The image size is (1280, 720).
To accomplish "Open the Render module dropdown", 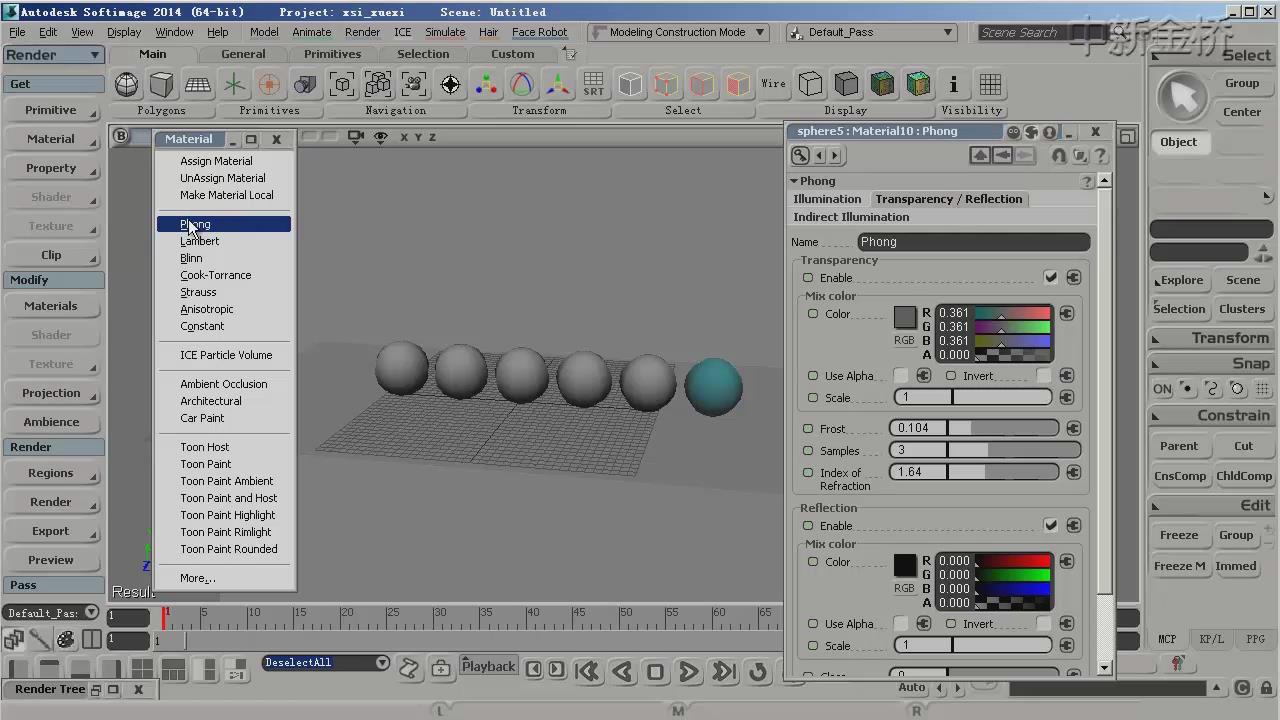I will (x=53, y=55).
